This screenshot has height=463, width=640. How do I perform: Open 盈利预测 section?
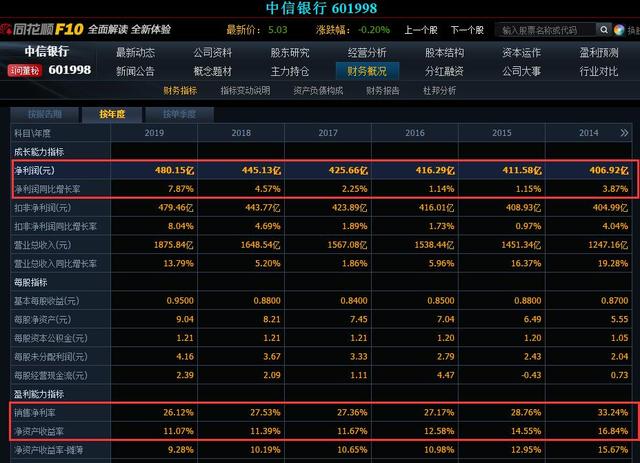599,53
